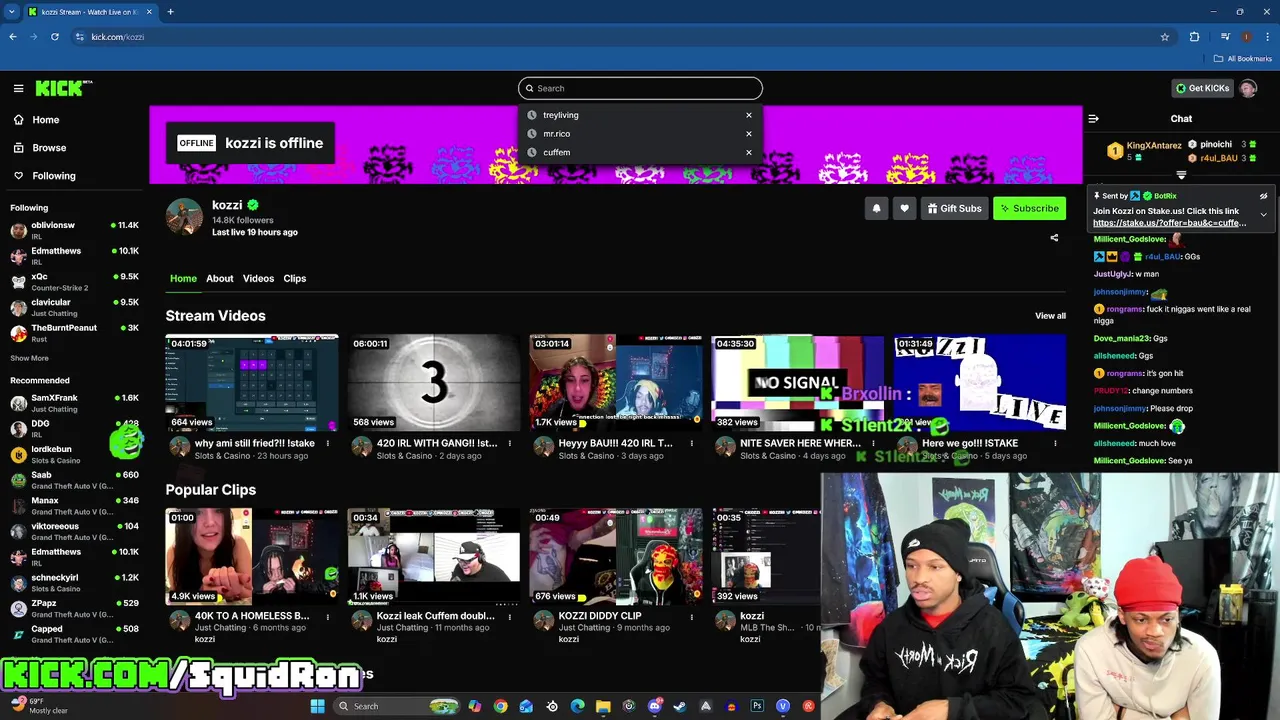Open 'why ami still fried' video thumbnail
The height and width of the screenshot is (720, 1280).
coord(252,382)
